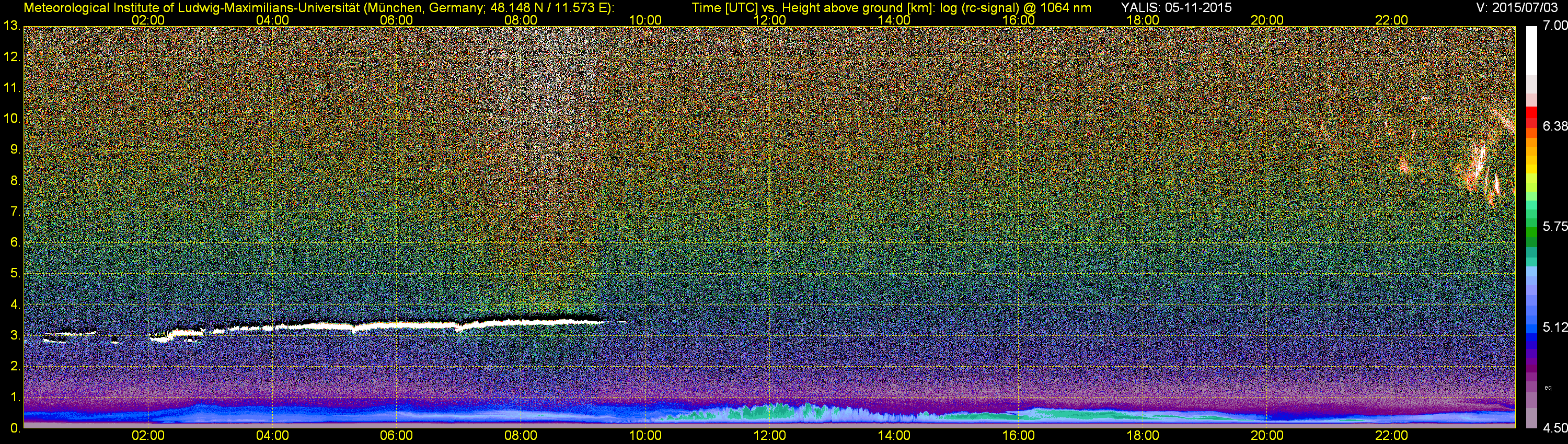The width and height of the screenshot is (1568, 444).
Task: Pick the 4. km height axis label
Action: (x=15, y=305)
